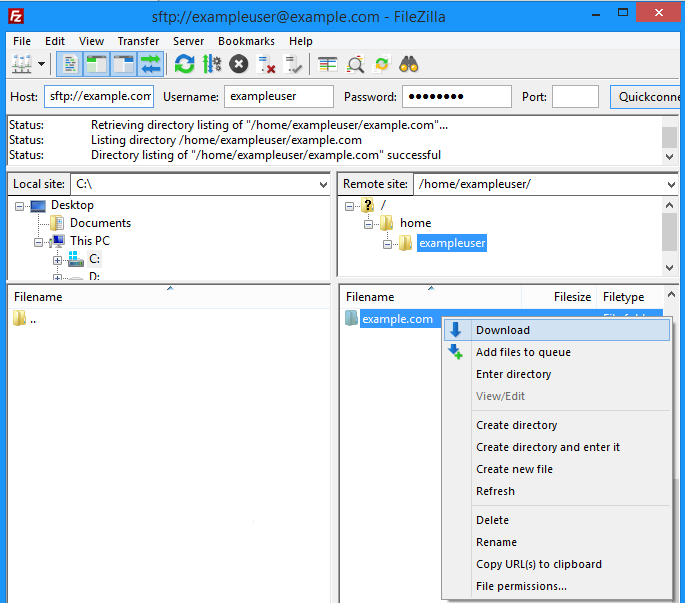685x603 pixels.
Task: Click remote tree scrollbar up arrow
Action: point(669,205)
